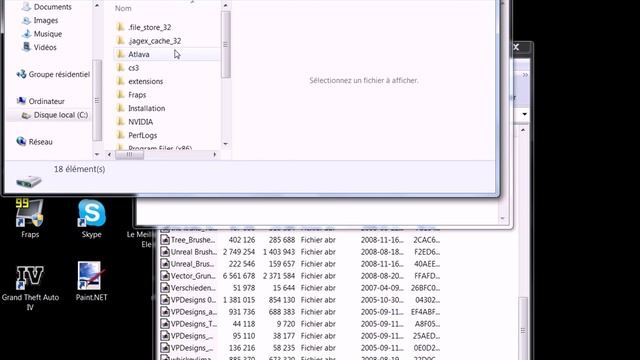Close the background window with X button
This screenshot has width=640, height=360.
[516, 47]
